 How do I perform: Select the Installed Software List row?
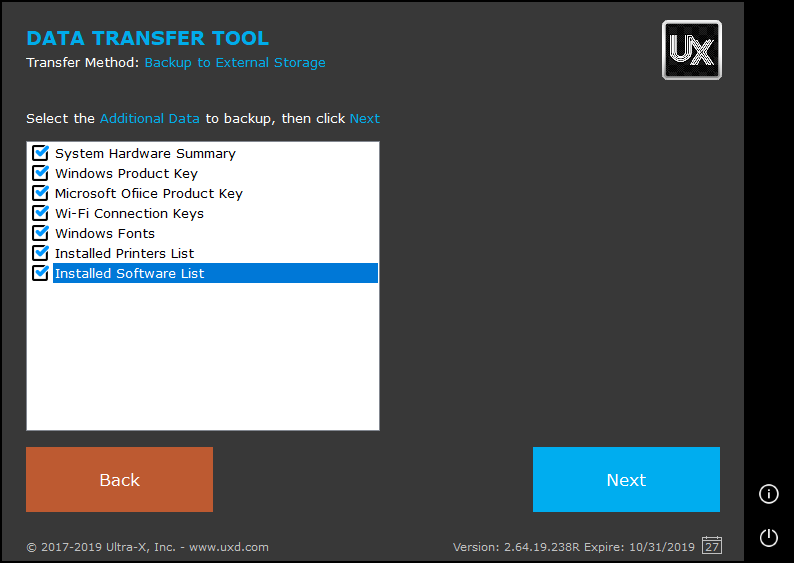[215, 273]
